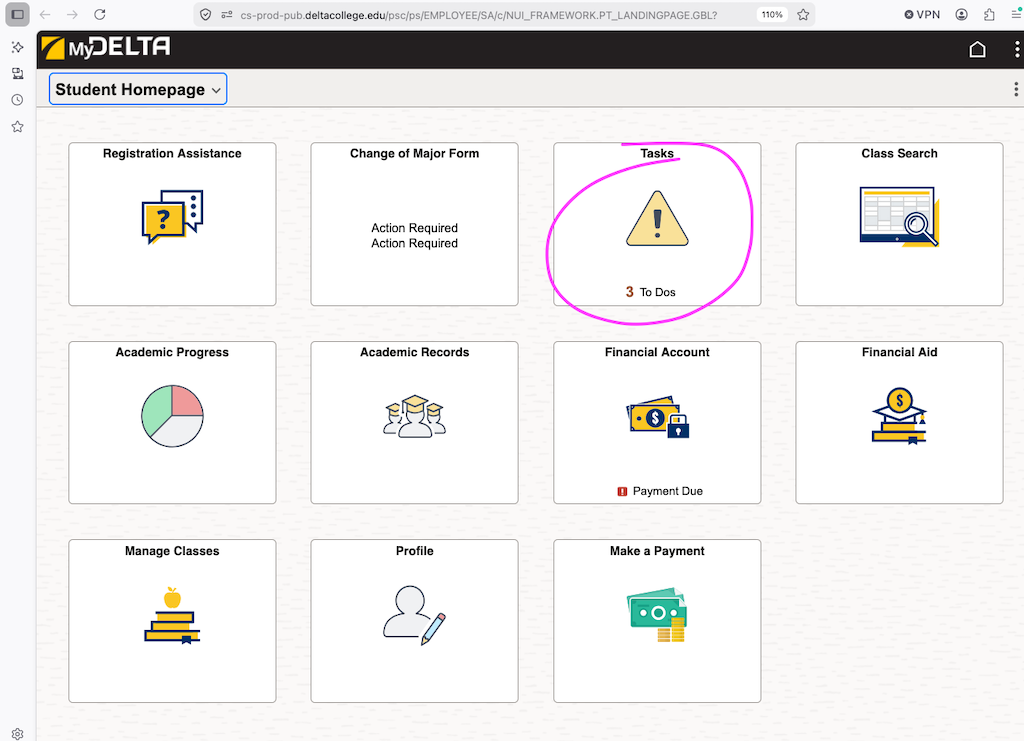Open bookmarks star icon in the sidebar
The height and width of the screenshot is (741, 1024).
click(18, 127)
